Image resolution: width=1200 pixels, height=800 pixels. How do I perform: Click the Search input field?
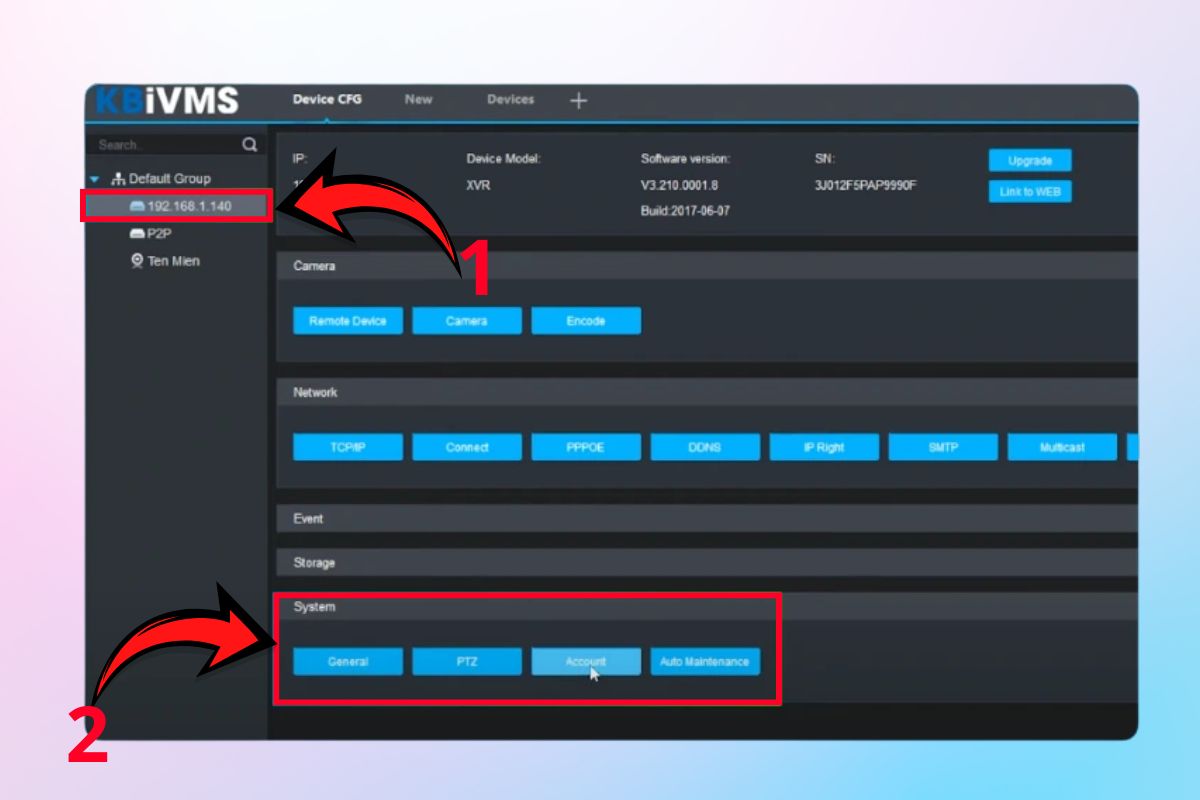(x=167, y=145)
